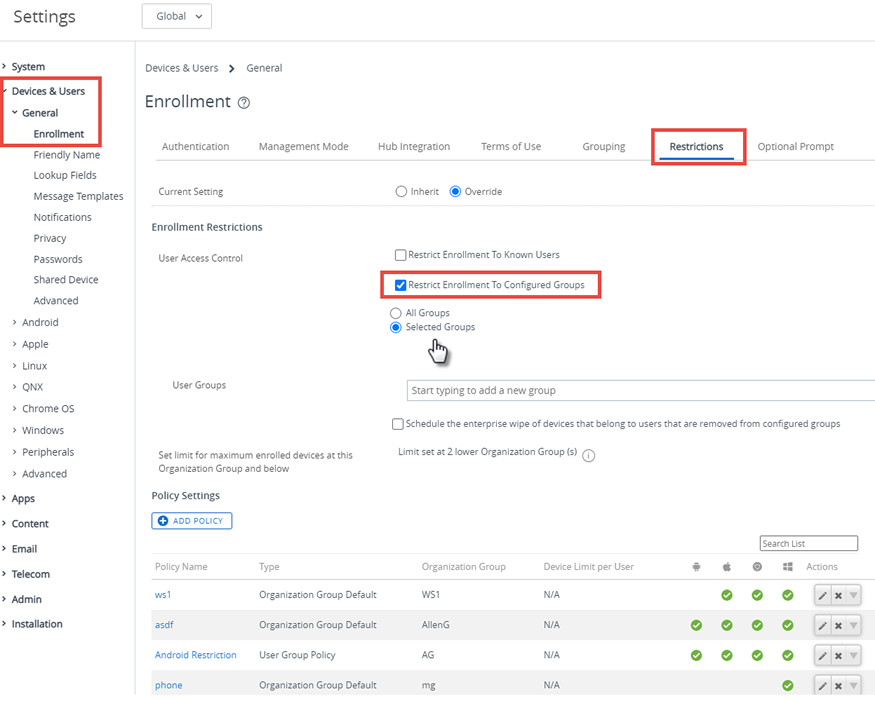875x701 pixels.
Task: Expand the Android settings node
Action: (x=15, y=322)
